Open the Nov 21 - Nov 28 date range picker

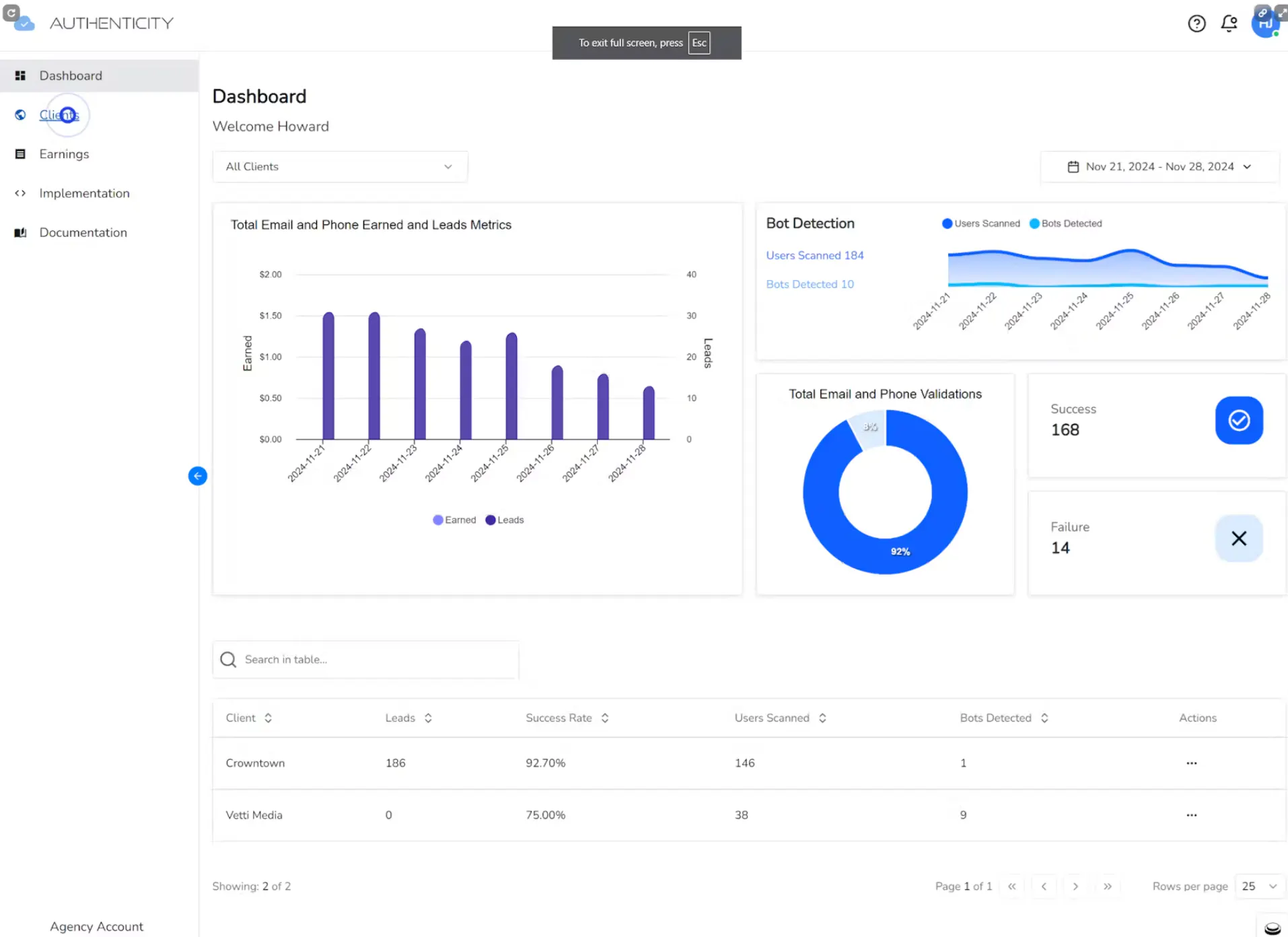point(1159,166)
